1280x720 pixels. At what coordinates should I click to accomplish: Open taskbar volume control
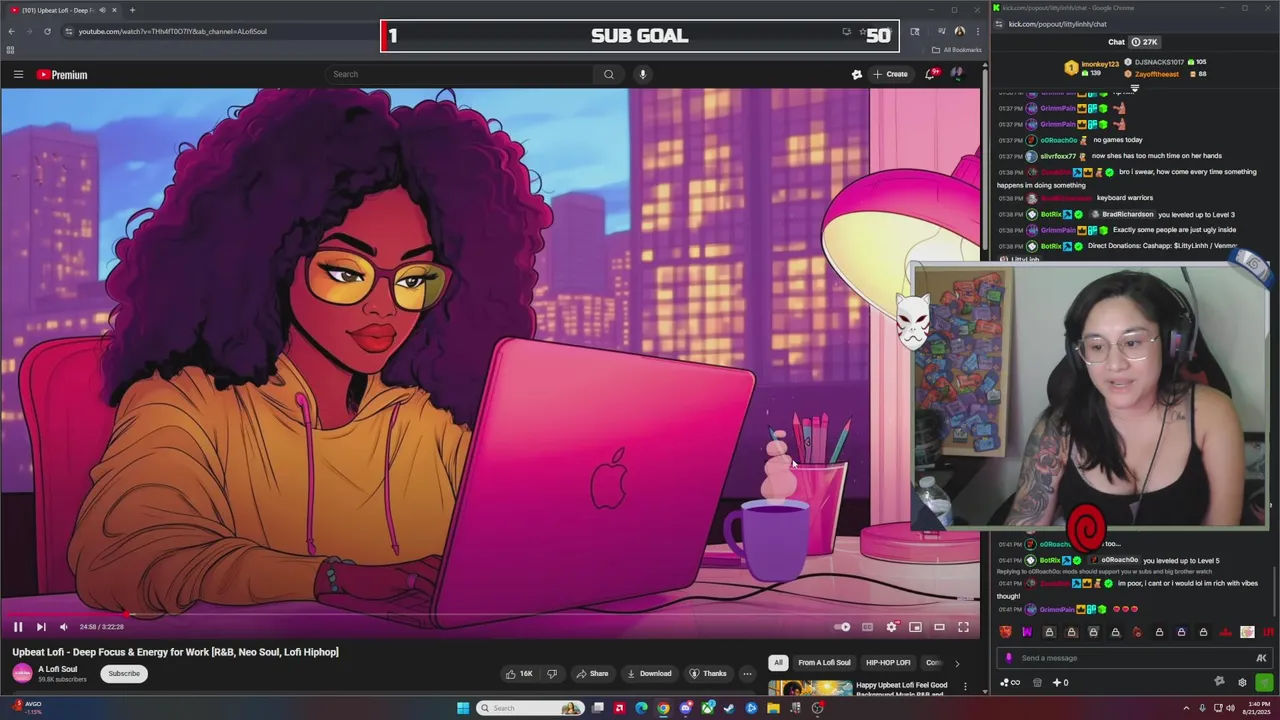(1230, 708)
